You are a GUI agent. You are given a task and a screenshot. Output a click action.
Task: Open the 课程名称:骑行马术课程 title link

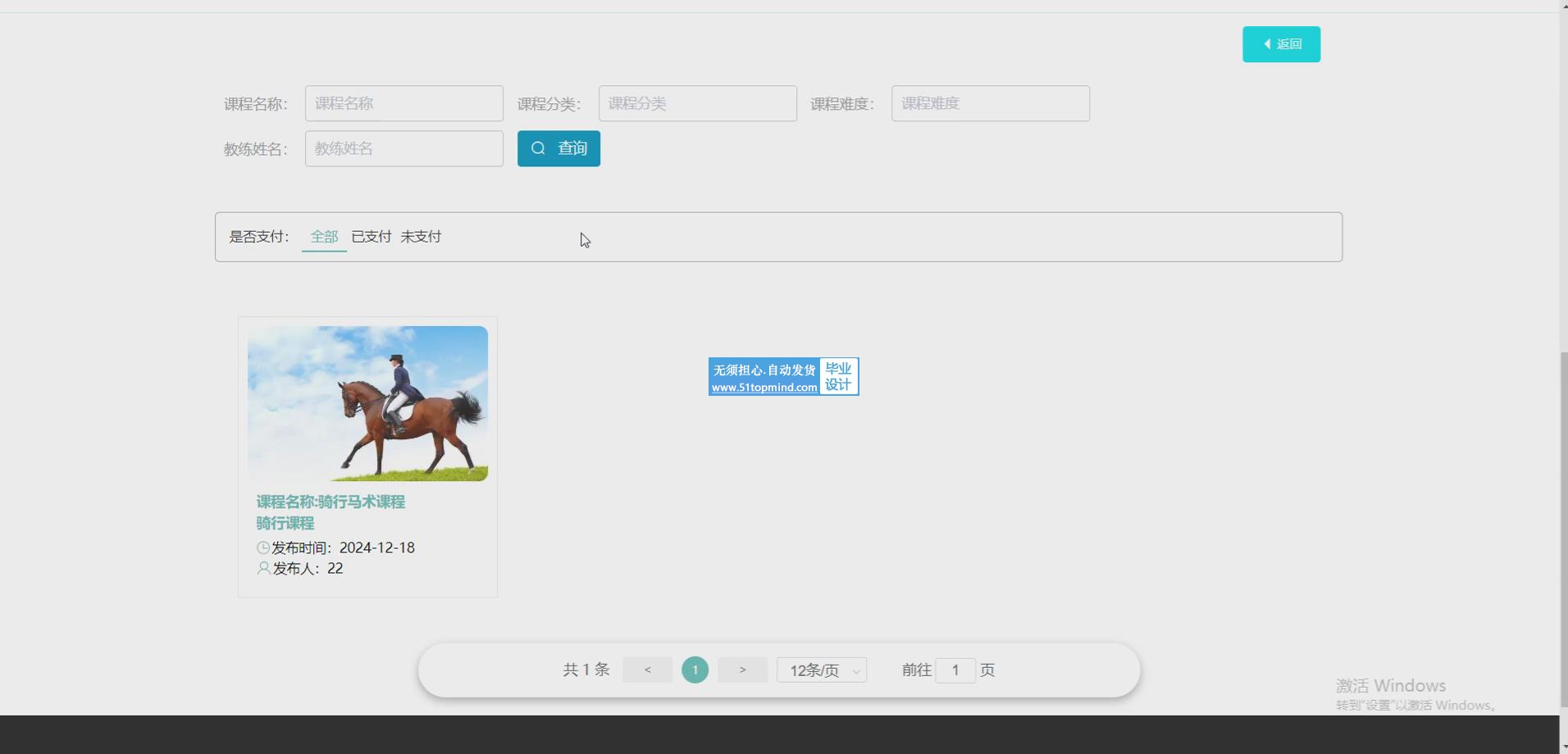(x=330, y=502)
